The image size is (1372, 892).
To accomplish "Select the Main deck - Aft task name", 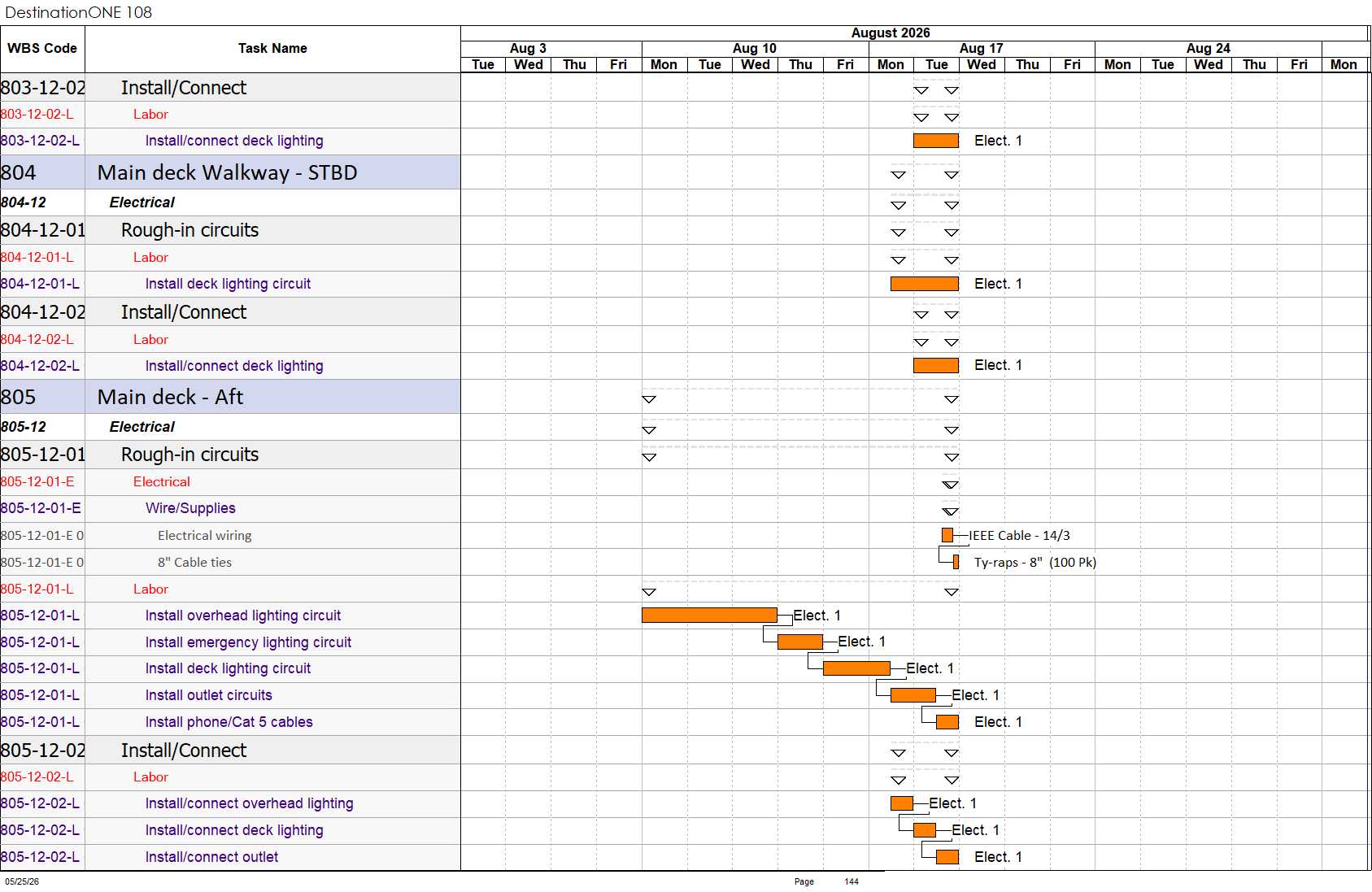I will point(170,397).
